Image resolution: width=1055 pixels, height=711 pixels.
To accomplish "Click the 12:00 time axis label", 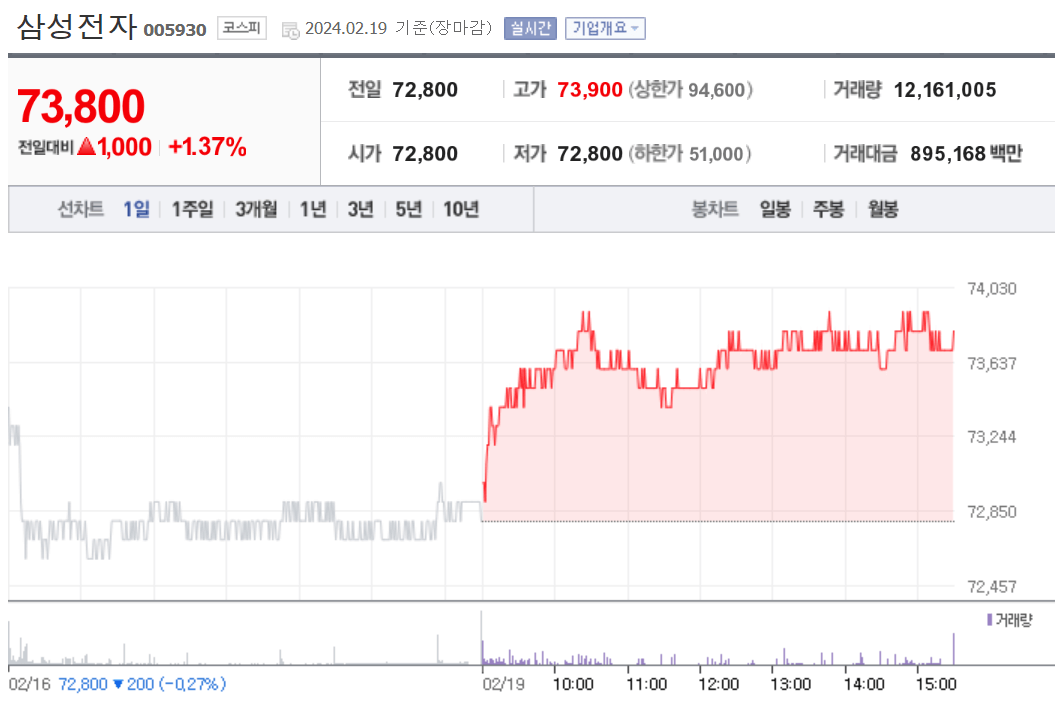I will click(719, 684).
